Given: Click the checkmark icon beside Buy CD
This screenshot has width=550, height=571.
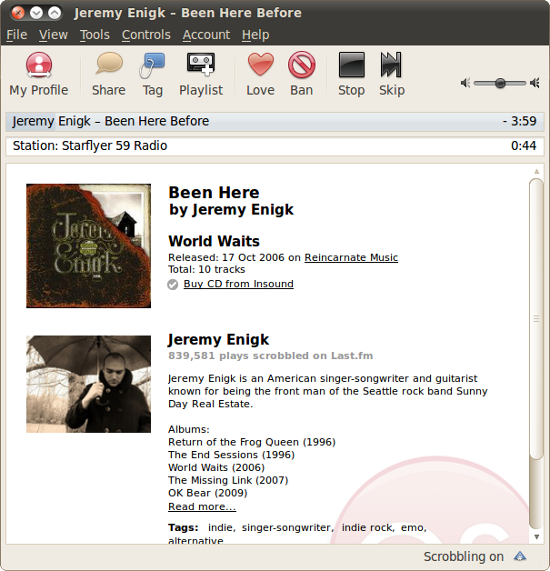Looking at the screenshot, I should coord(173,284).
